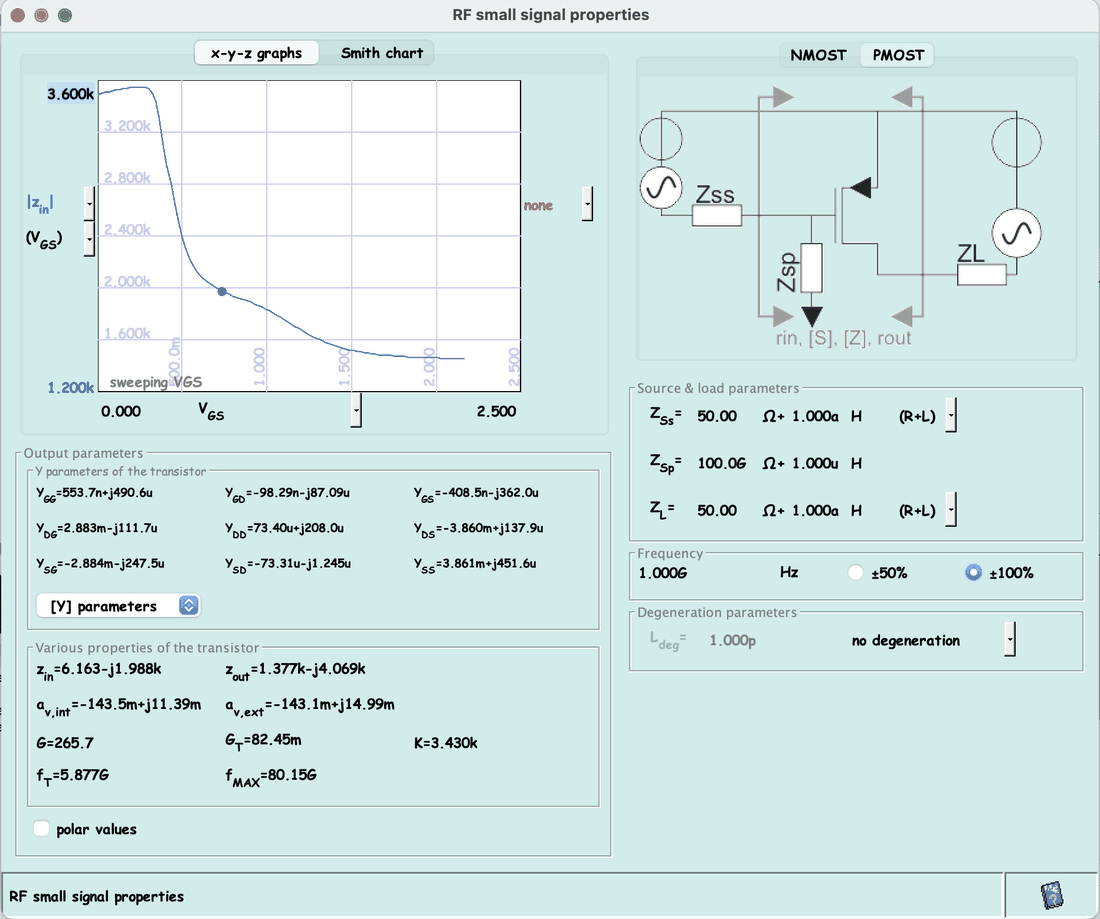This screenshot has height=919, width=1100.
Task: Select the Zsp impedance block in schematic
Action: pos(812,267)
